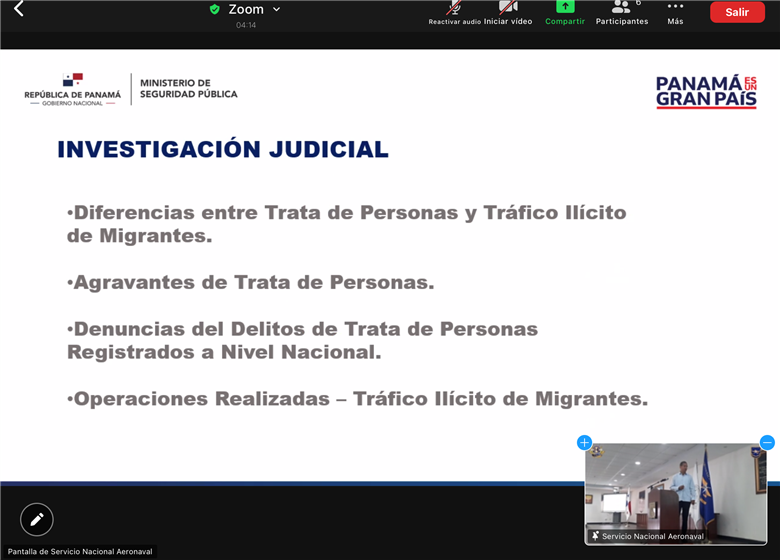Screen dimensions: 780x560
Task: Open the Participantes panel
Action: point(622,13)
